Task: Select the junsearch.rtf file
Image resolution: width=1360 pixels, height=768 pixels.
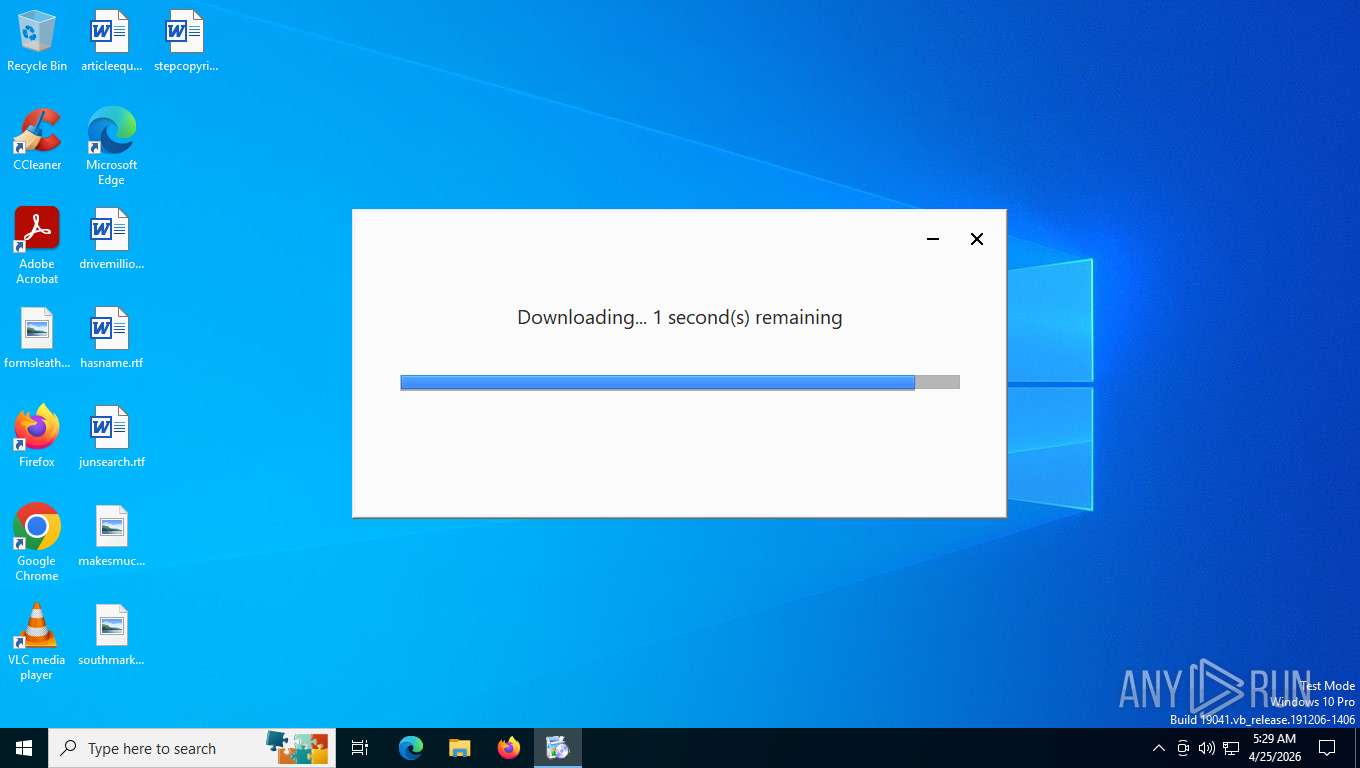Action: pyautogui.click(x=111, y=437)
